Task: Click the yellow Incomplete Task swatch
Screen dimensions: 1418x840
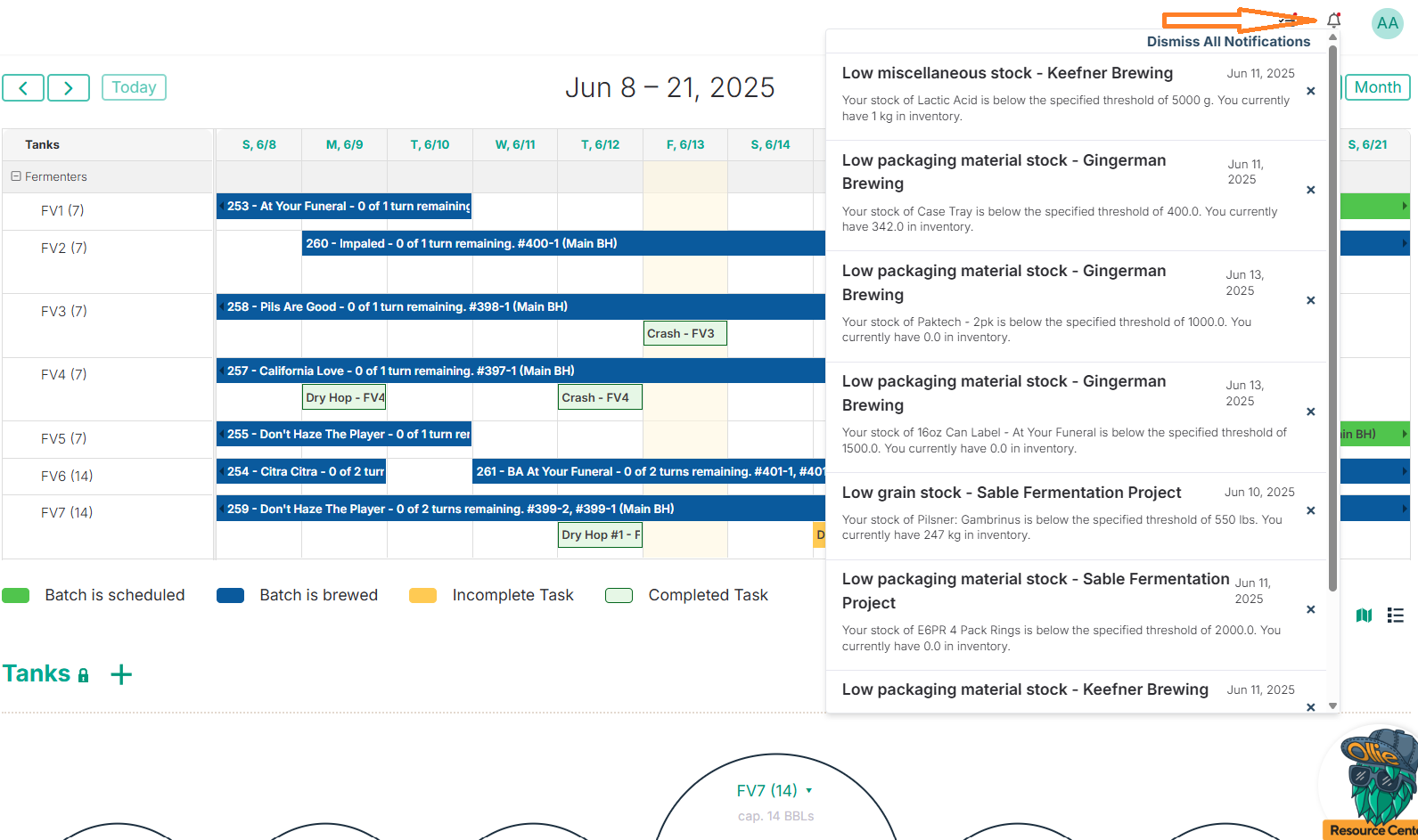Action: tap(422, 595)
